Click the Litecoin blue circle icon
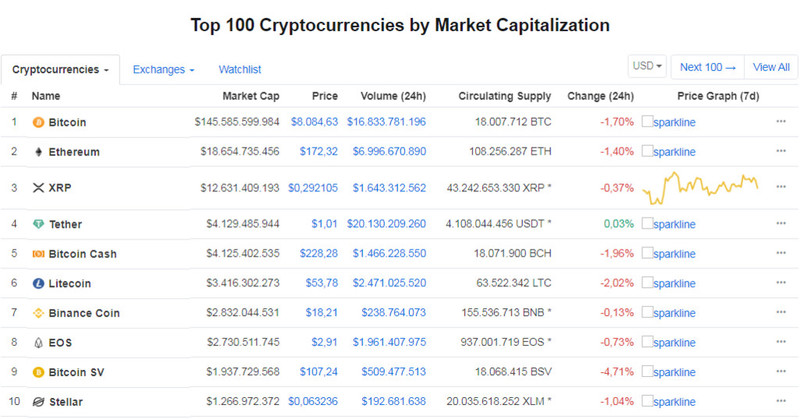The width and height of the screenshot is (800, 419). tap(38, 283)
